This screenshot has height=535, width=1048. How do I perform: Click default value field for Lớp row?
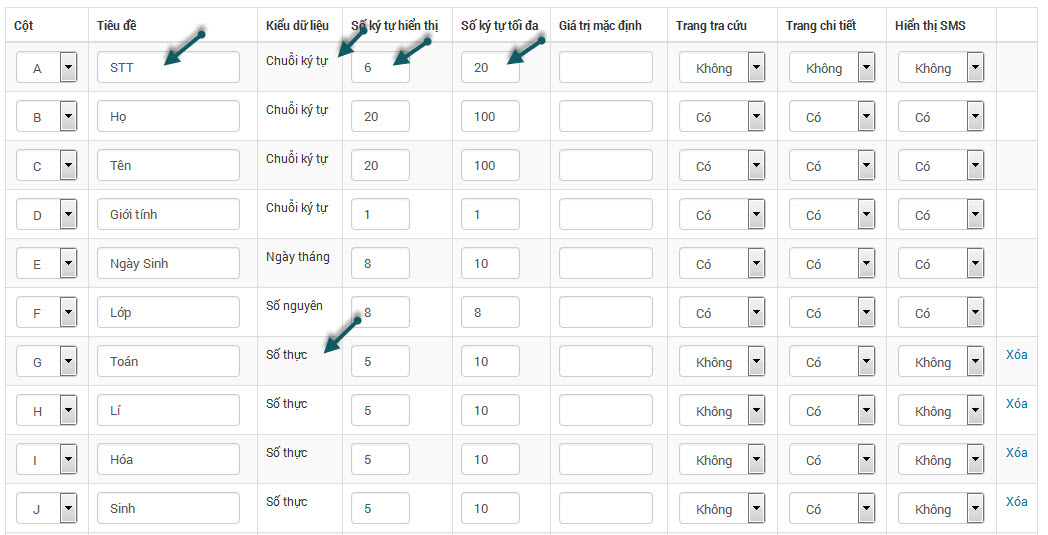[x=605, y=313]
